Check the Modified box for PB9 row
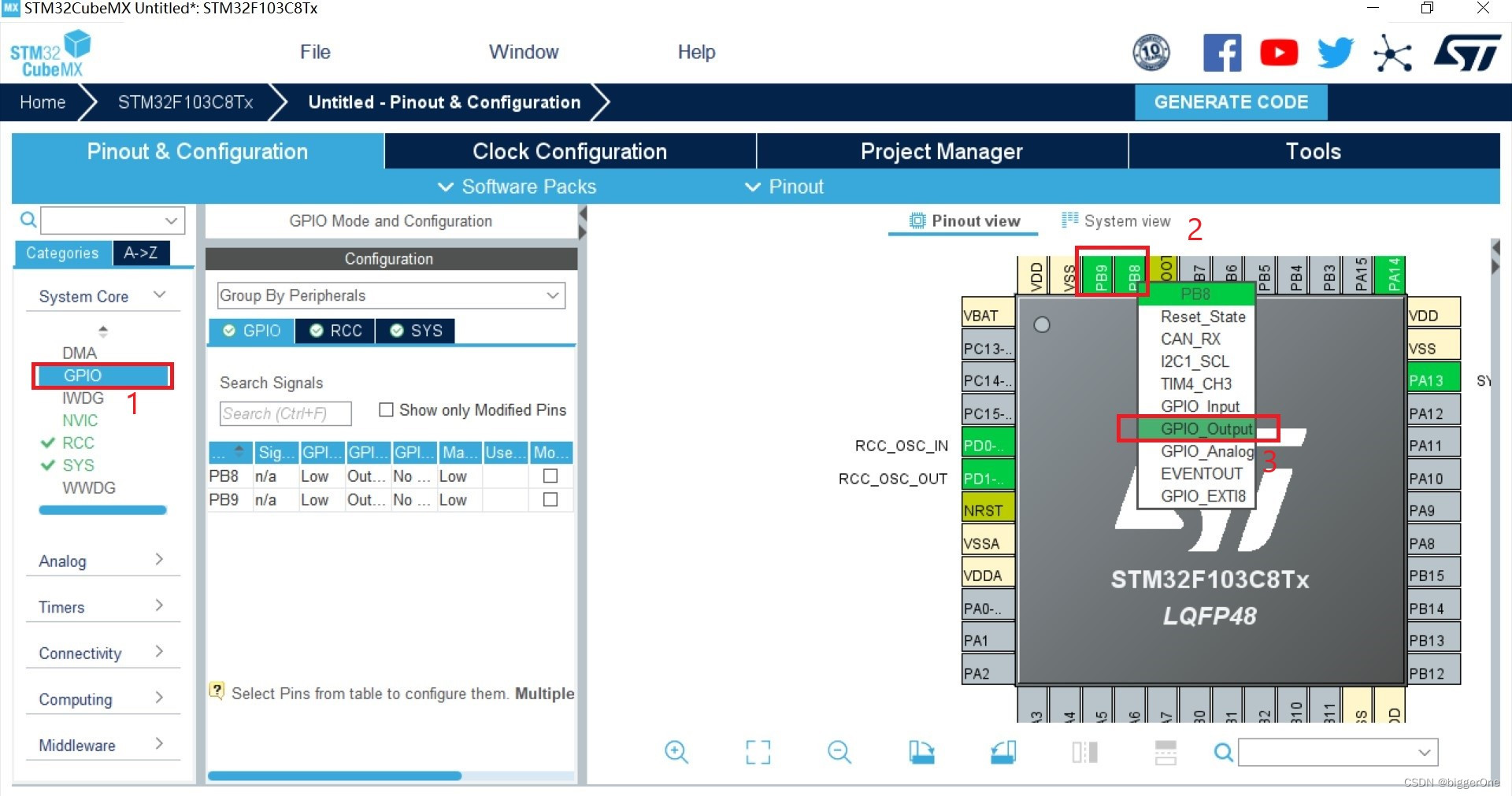 click(550, 499)
